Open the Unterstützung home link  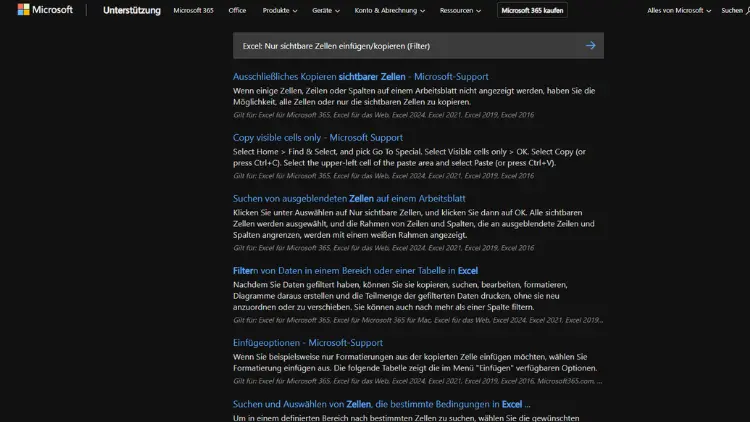coord(132,10)
